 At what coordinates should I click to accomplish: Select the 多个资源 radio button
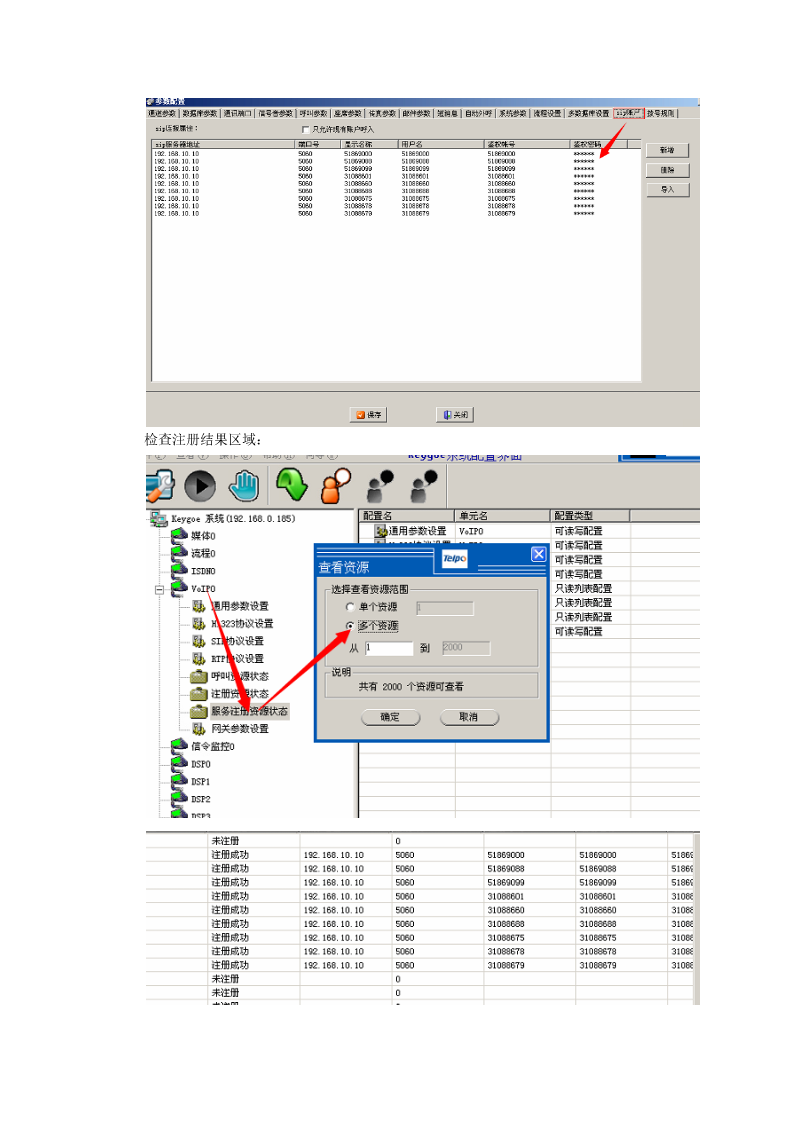coord(350,625)
